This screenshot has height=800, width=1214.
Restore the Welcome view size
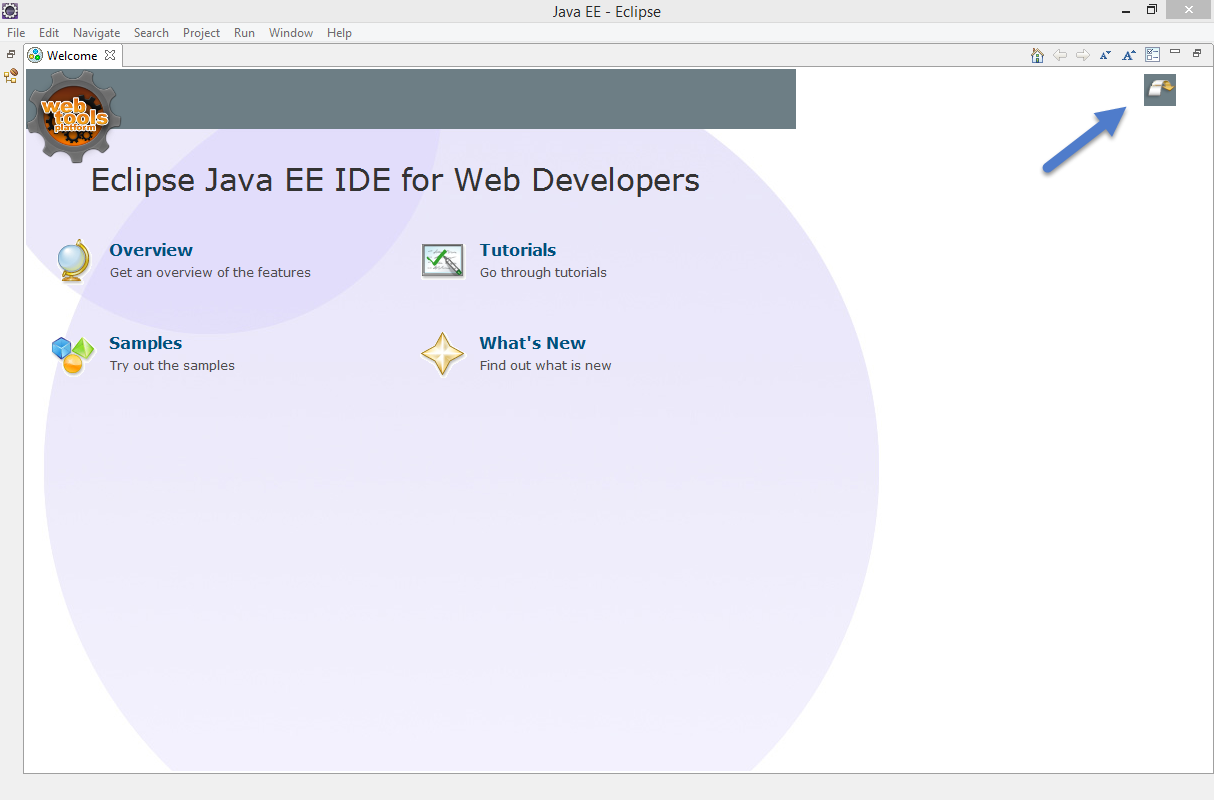(1197, 53)
